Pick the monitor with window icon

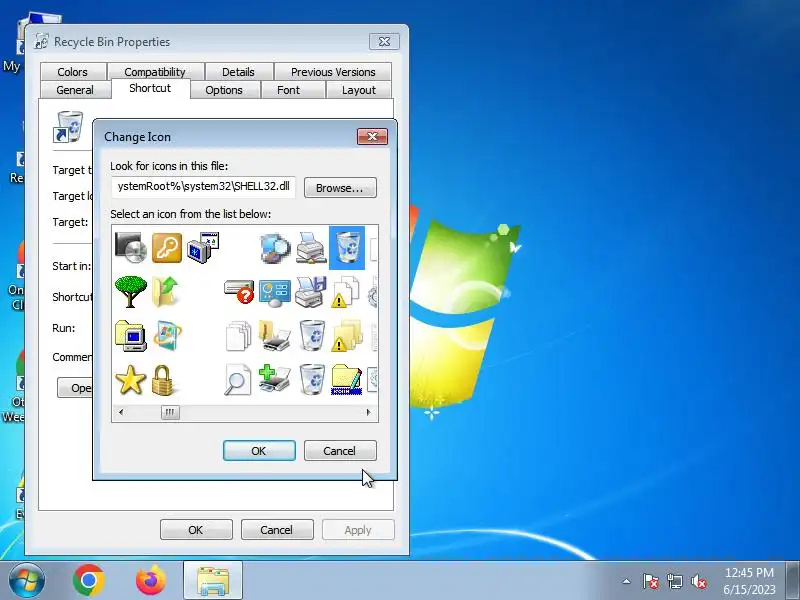203,247
